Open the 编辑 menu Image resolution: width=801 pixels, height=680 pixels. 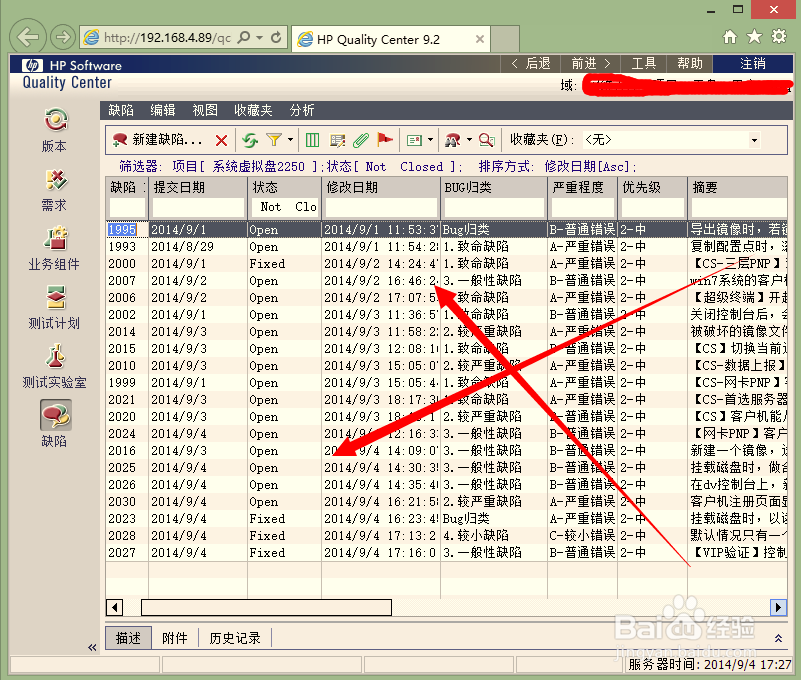(x=163, y=110)
